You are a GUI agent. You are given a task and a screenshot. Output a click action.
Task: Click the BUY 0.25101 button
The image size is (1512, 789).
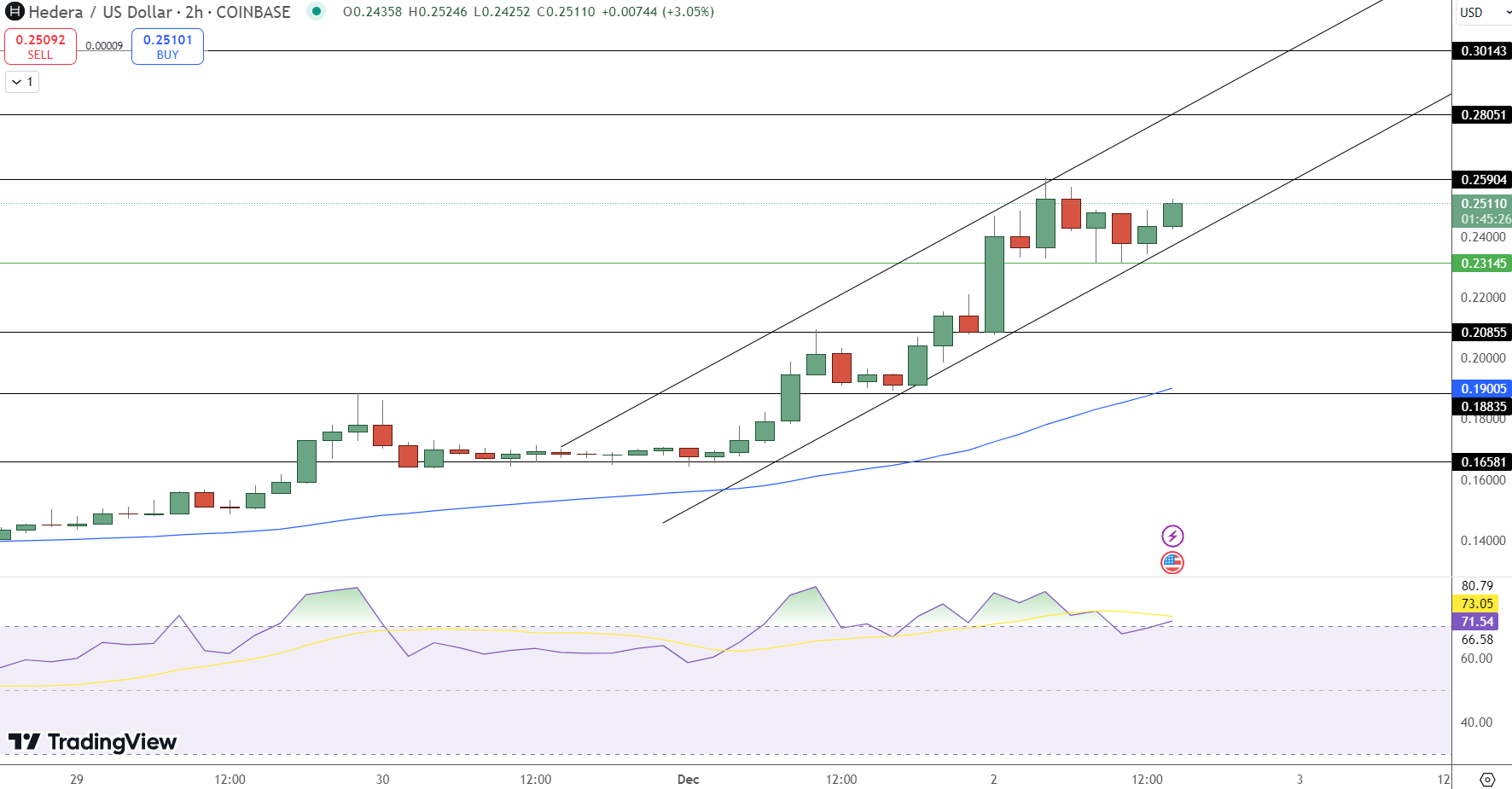pos(167,47)
